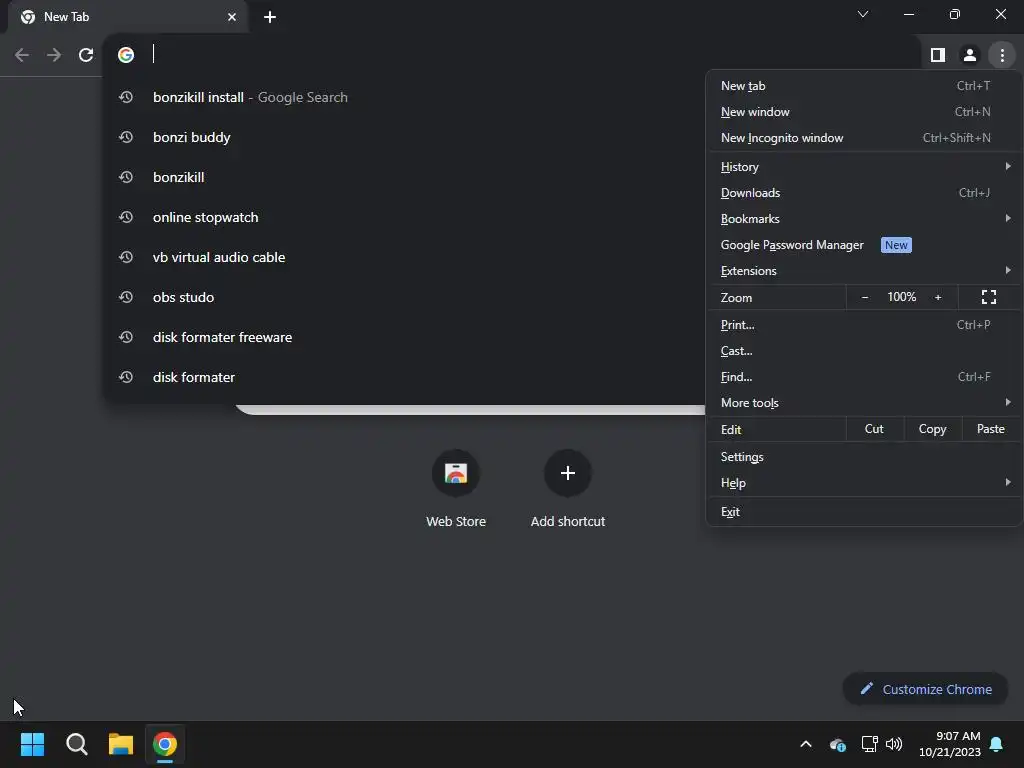1024x768 pixels.
Task: Select the disk formater freeware suggestion
Action: [x=405, y=337]
